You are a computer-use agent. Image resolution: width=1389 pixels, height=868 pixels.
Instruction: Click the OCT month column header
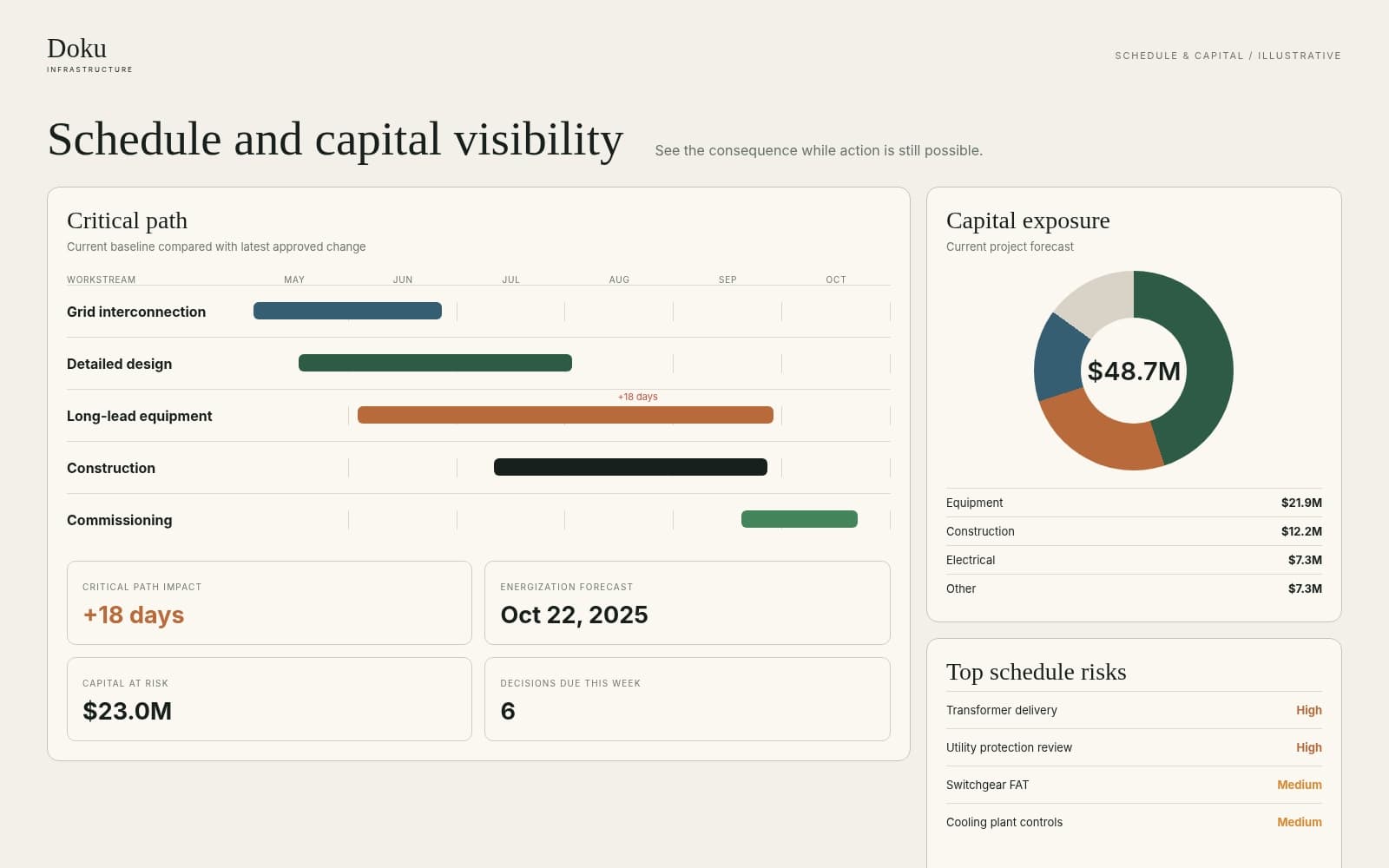tap(836, 279)
